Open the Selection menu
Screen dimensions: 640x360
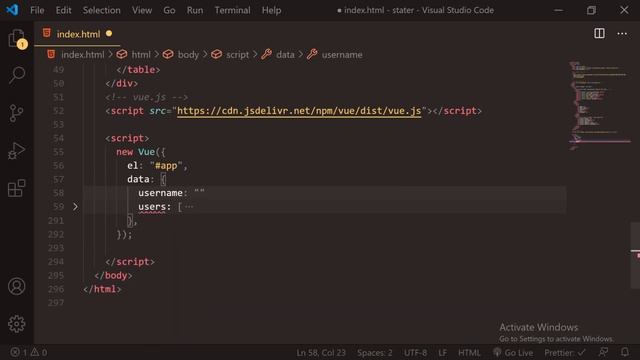point(102,10)
